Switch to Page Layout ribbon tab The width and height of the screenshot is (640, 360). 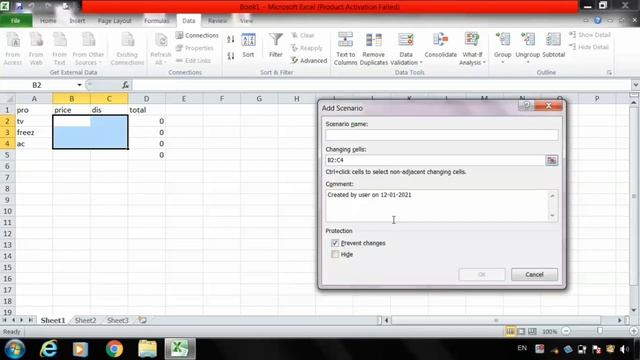115,20
